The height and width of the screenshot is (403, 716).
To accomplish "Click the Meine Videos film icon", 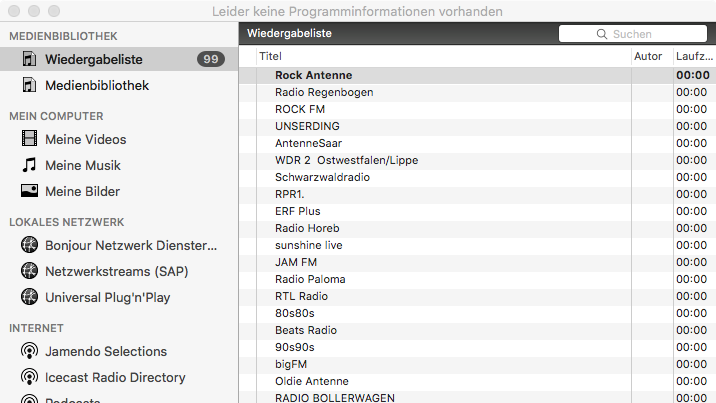I will click(30, 139).
